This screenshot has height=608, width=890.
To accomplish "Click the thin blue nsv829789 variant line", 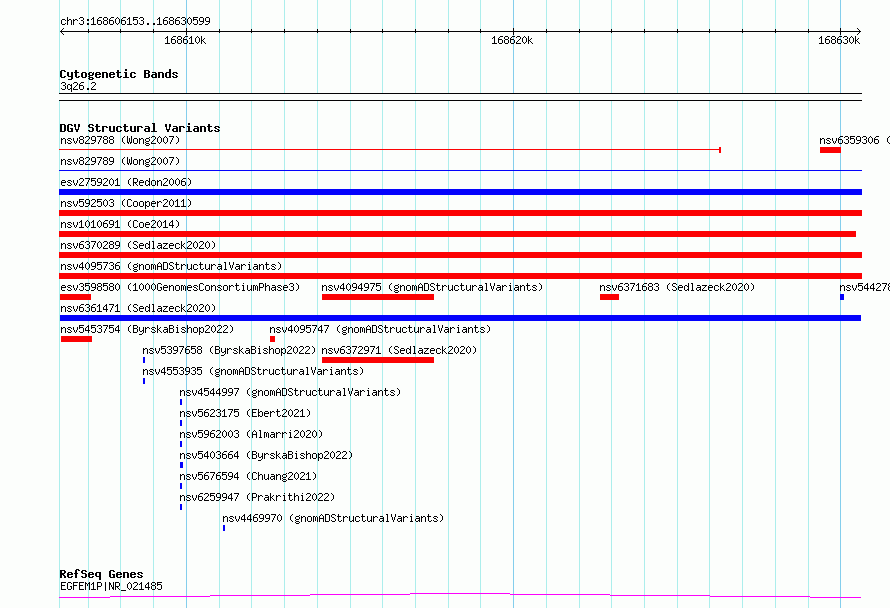I will click(x=460, y=170).
